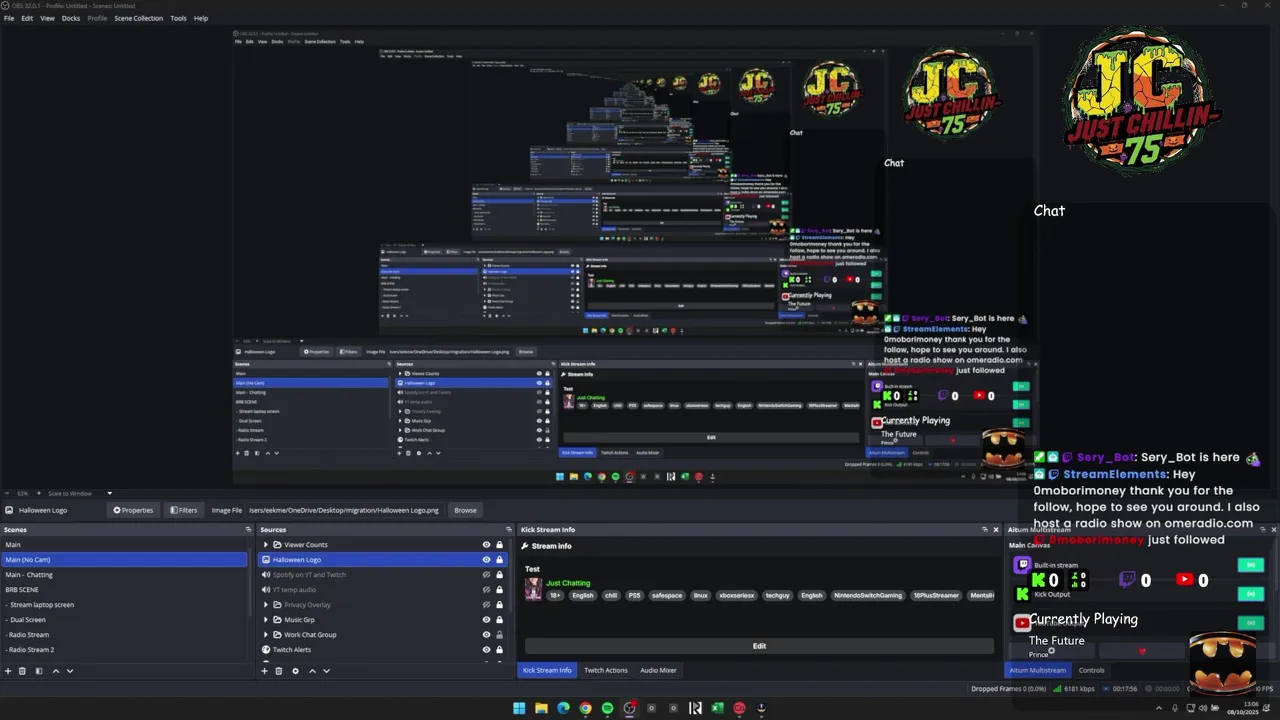The image size is (1280, 720).
Task: Open Properties for Halloween Logo
Action: [x=134, y=510]
